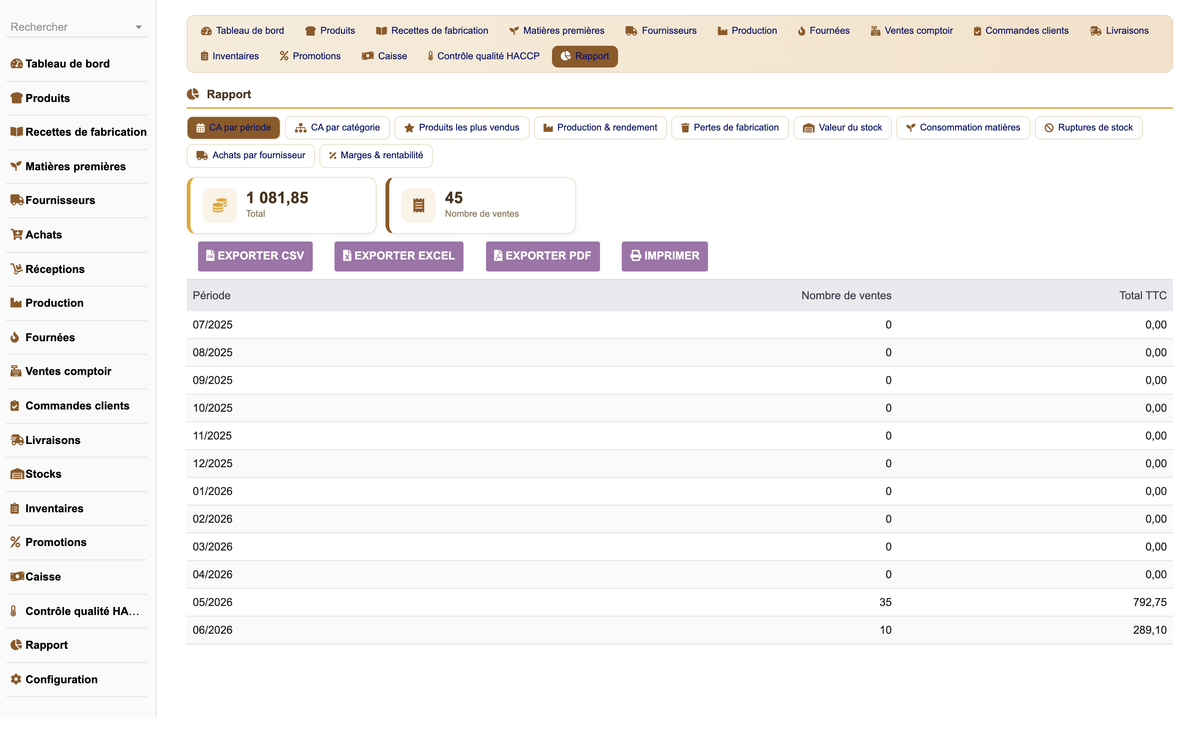The height and width of the screenshot is (741, 1200).
Task: Click the Période column header
Action: click(212, 296)
